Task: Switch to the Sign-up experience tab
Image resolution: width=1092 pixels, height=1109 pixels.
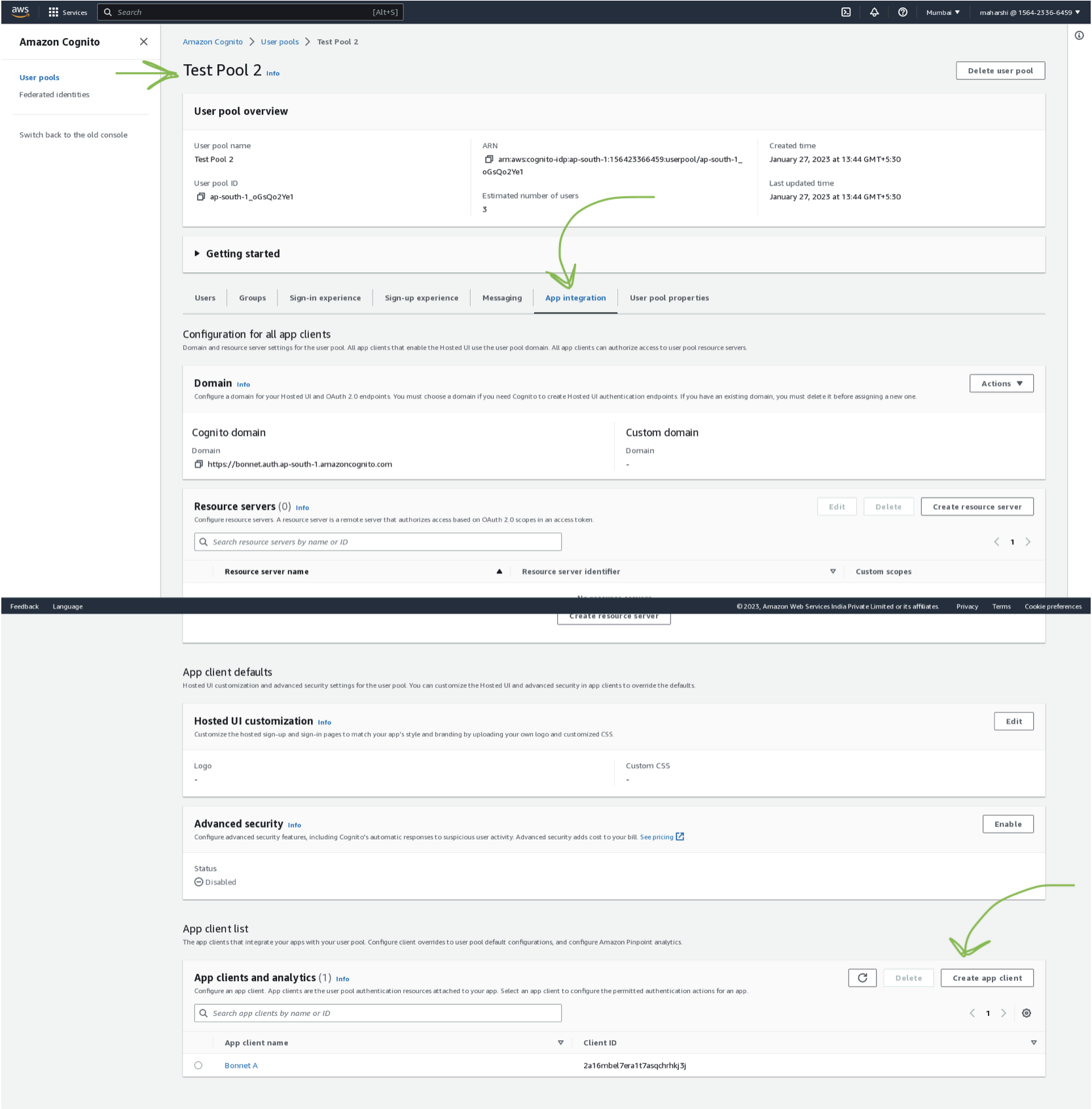Action: 422,298
